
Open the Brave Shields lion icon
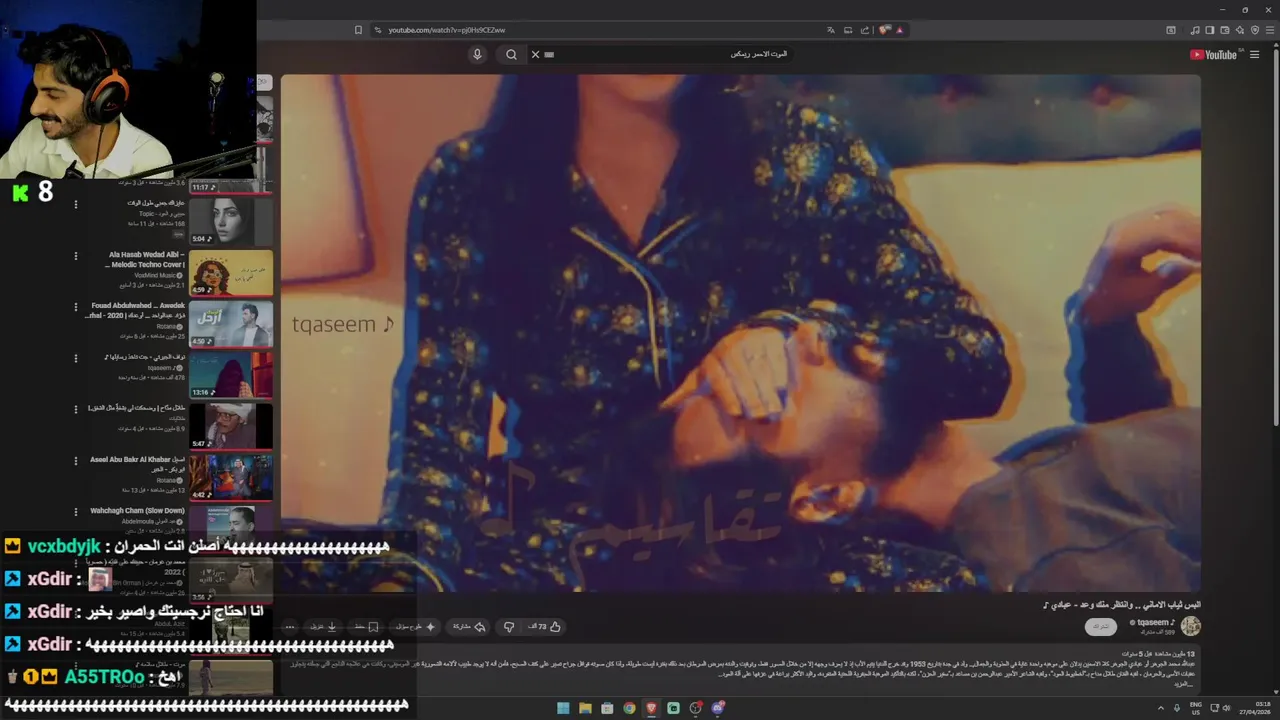(x=884, y=30)
